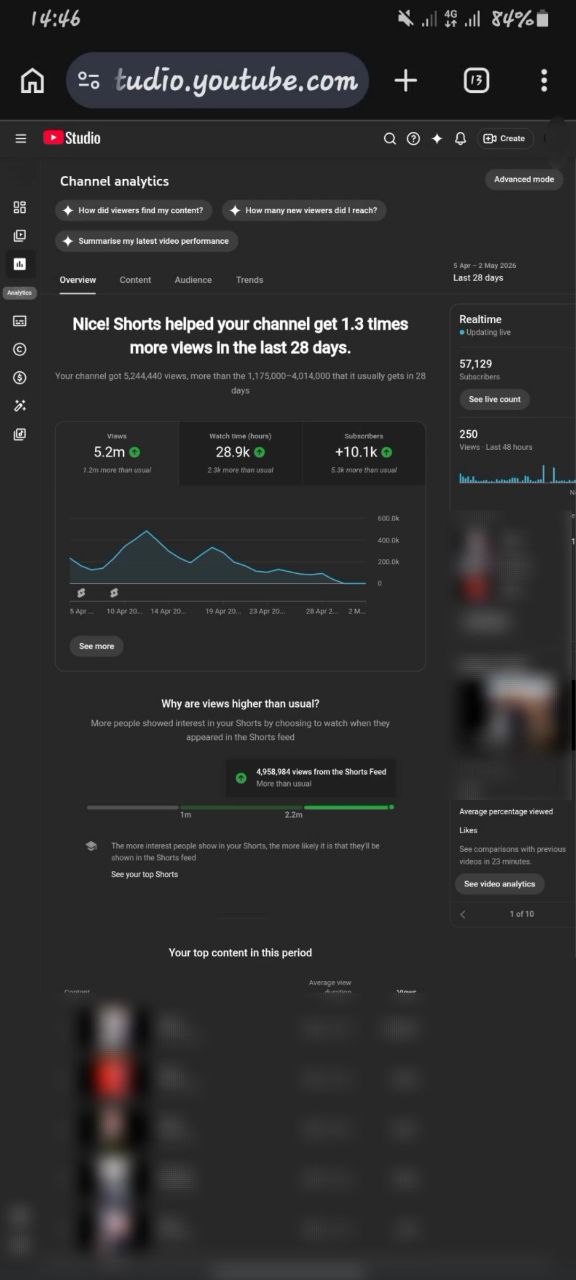The height and width of the screenshot is (1280, 576).
Task: Open the Earn dollar icon in sidebar
Action: (19, 378)
